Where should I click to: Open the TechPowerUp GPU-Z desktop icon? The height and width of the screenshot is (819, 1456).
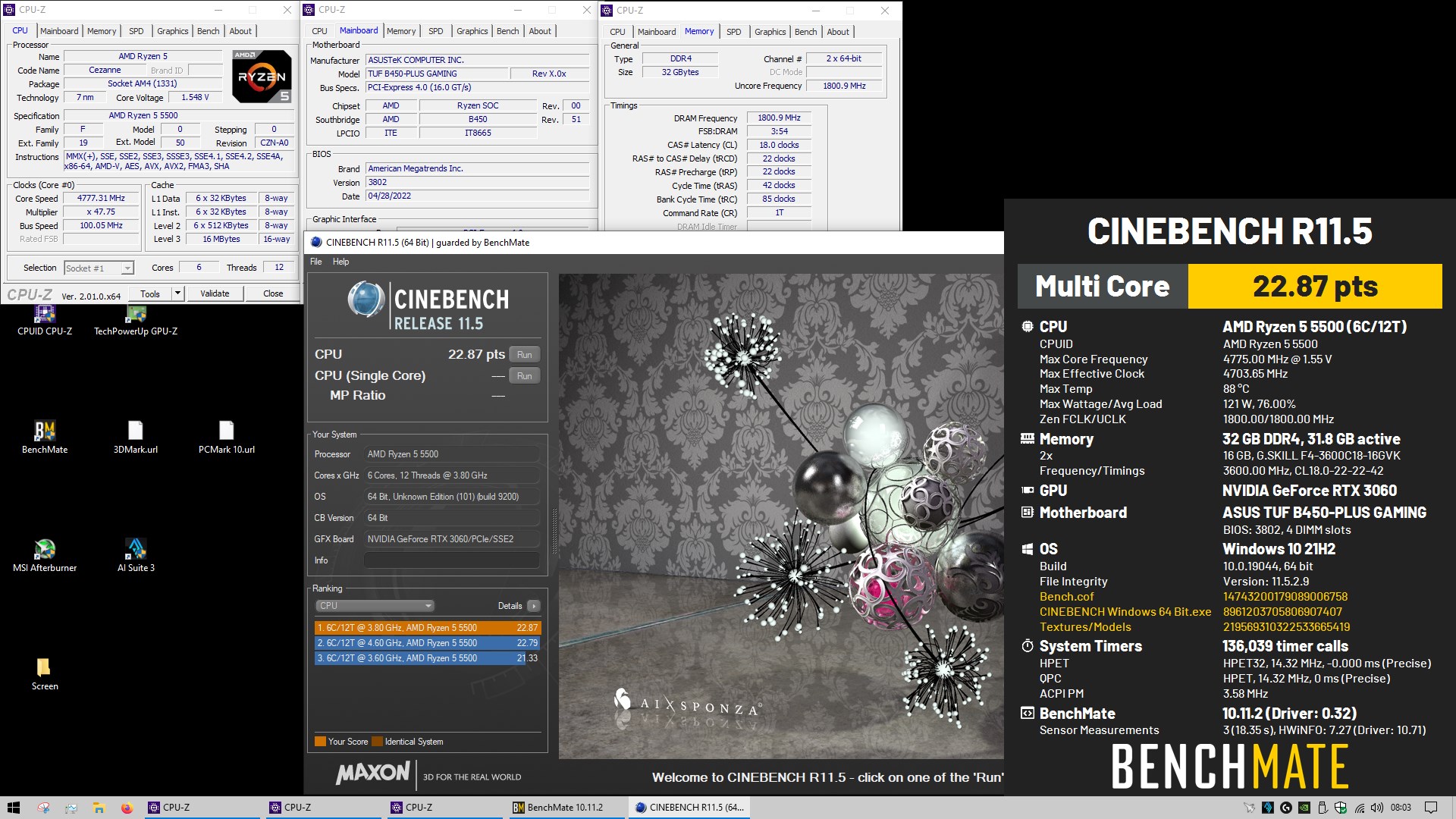coord(136,321)
